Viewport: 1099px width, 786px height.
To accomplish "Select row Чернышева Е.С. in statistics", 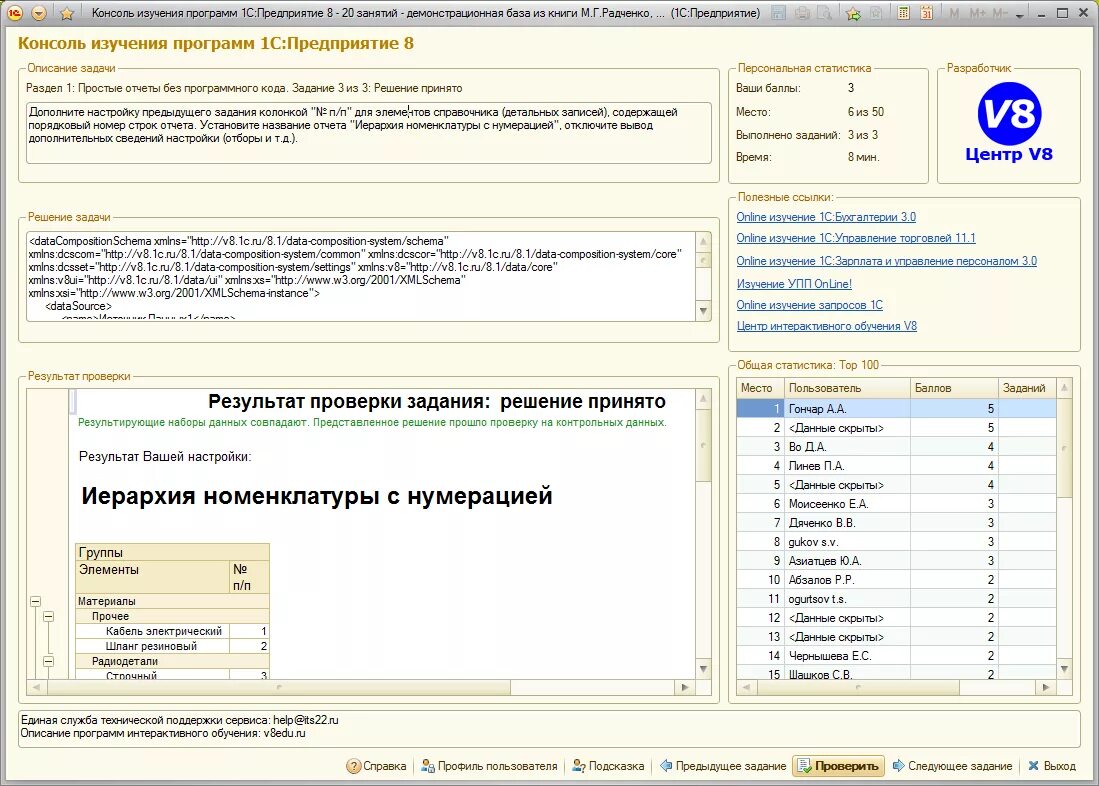I will coord(896,656).
